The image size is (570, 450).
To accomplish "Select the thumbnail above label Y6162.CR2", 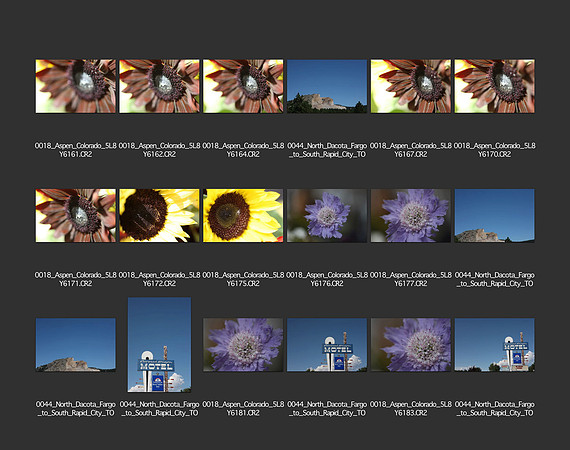I will tap(159, 86).
